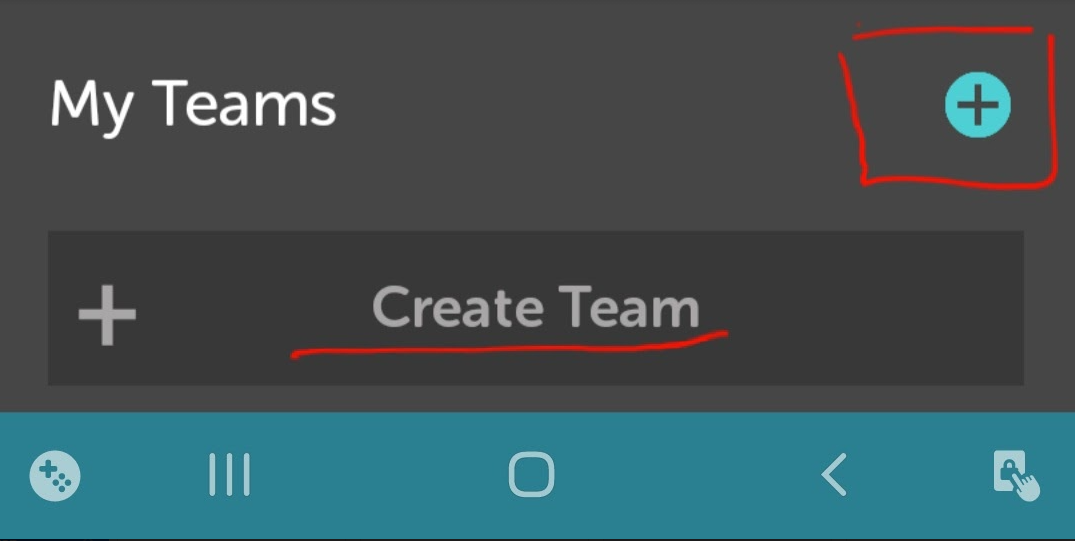The image size is (1075, 541).
Task: Open recent apps with three-bars icon
Action: click(230, 474)
